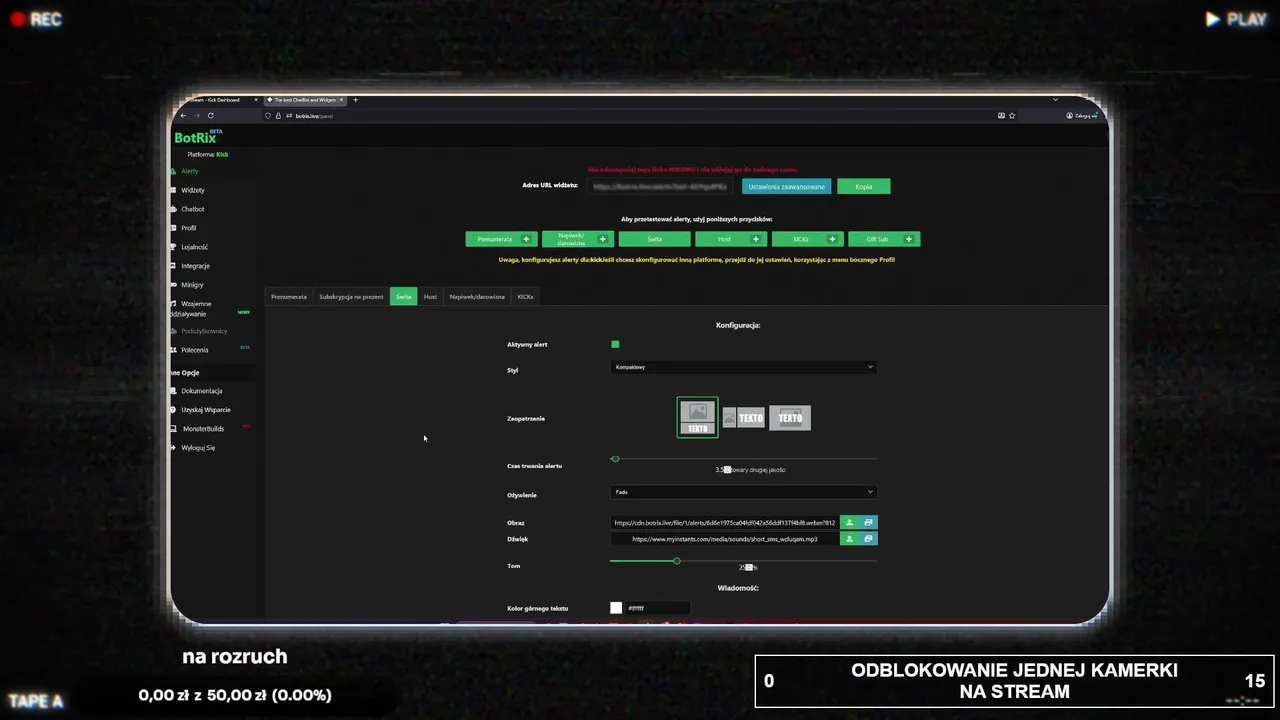Select the text-over-image layout thumbnail
This screenshot has width=1280, height=720.
[790, 418]
